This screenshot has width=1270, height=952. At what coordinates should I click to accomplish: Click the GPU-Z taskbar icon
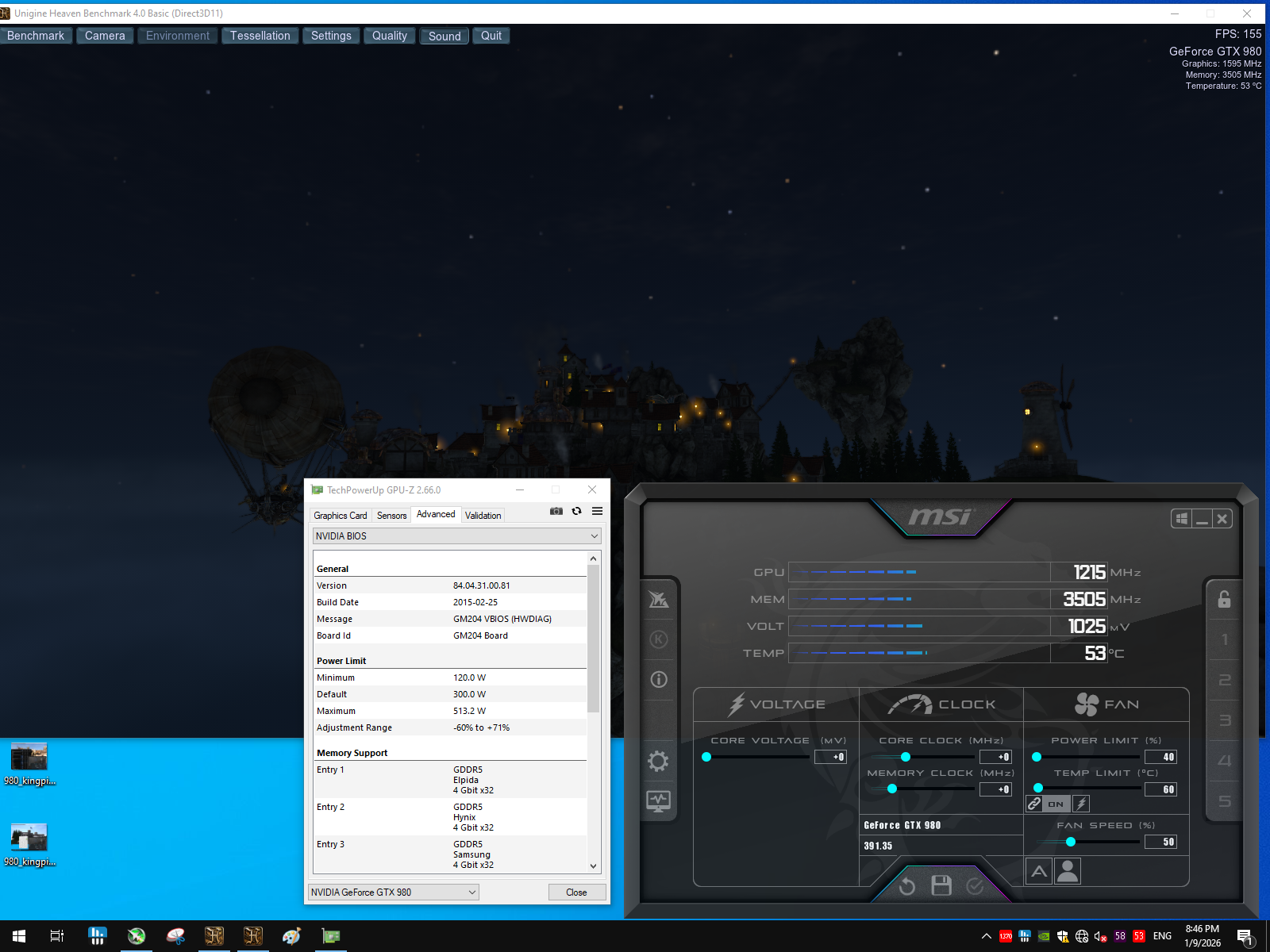point(331,936)
